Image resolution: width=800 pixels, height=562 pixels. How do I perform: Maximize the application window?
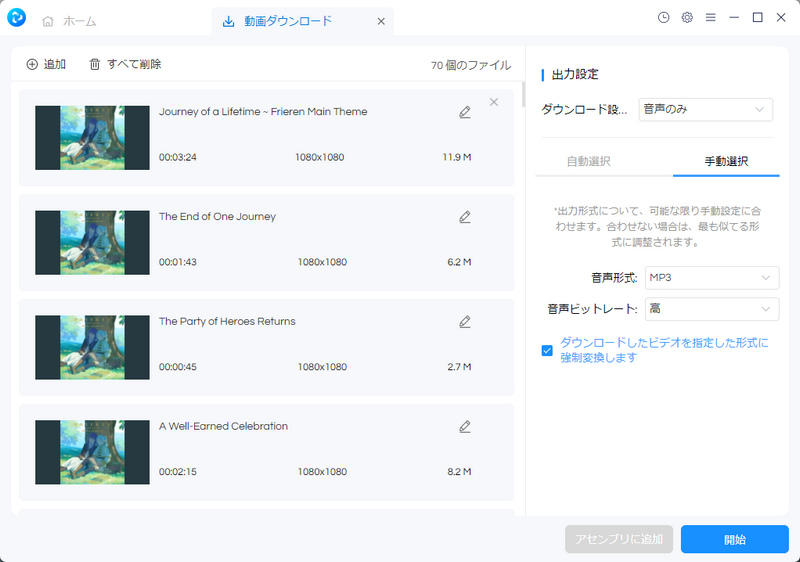(x=758, y=17)
